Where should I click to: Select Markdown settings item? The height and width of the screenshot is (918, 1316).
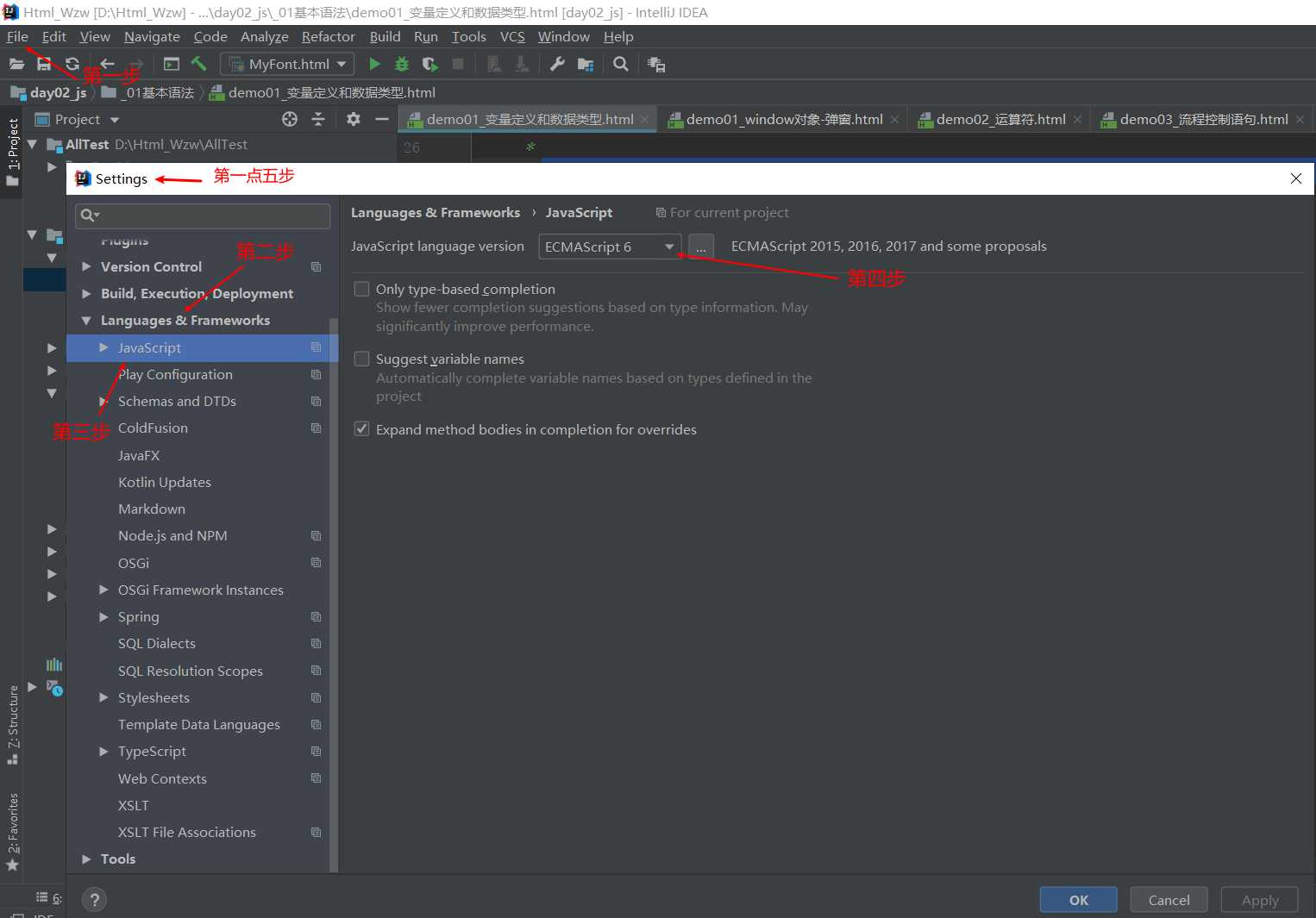point(152,509)
